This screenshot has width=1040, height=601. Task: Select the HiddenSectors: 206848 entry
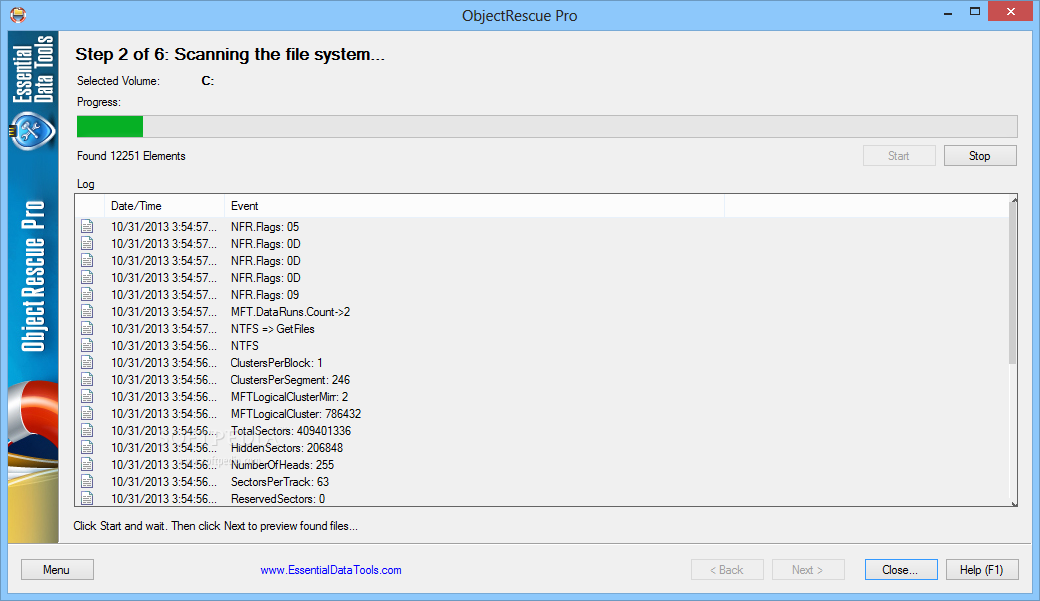coord(287,448)
